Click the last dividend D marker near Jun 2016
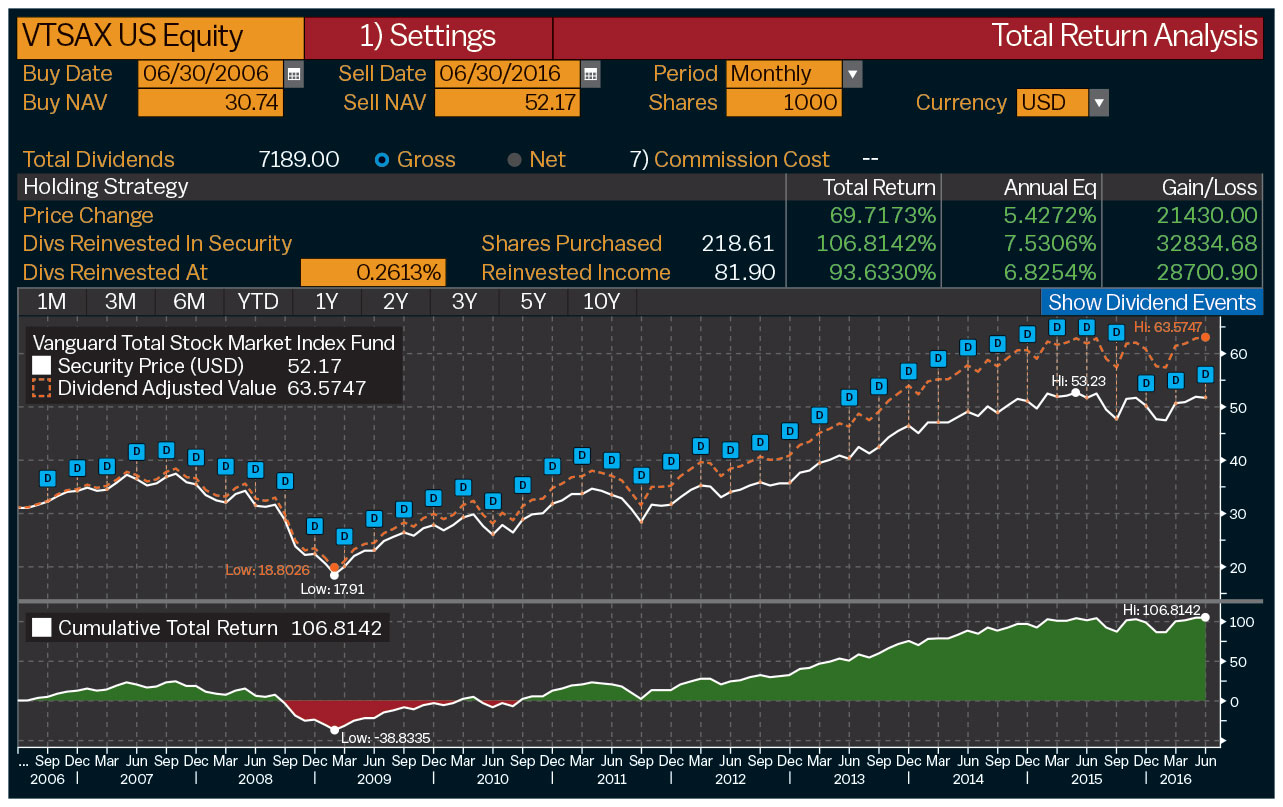The height and width of the screenshot is (807, 1283). coord(1206,374)
